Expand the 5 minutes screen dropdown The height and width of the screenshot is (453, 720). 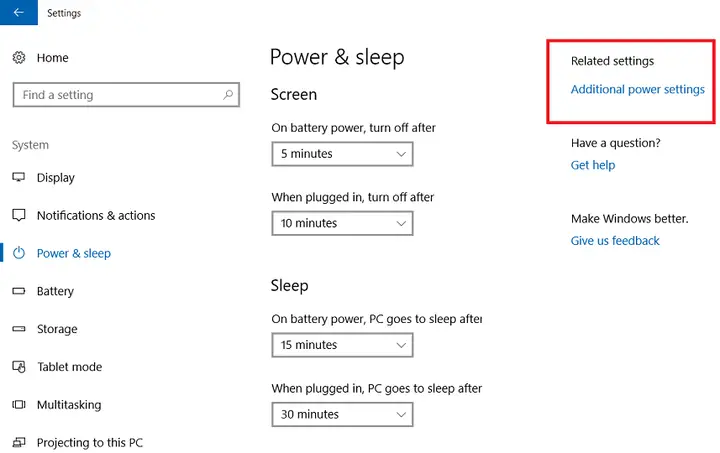pos(342,154)
